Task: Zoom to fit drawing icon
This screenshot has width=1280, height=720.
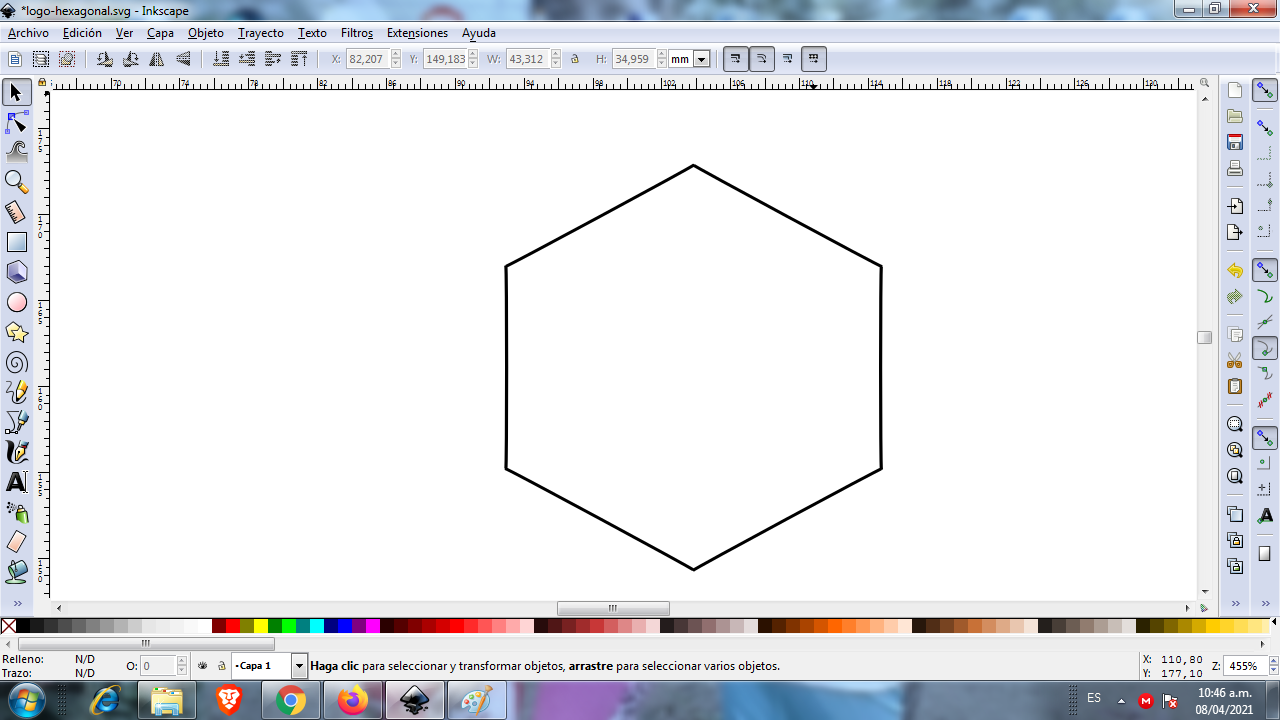Action: point(1235,450)
